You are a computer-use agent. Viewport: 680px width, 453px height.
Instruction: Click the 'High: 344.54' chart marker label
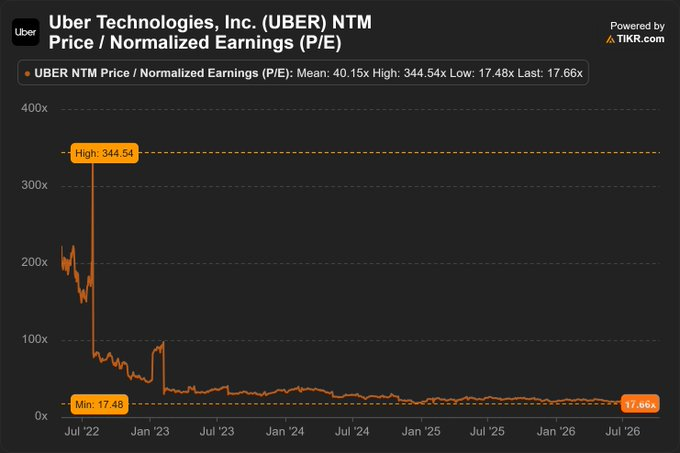(105, 153)
